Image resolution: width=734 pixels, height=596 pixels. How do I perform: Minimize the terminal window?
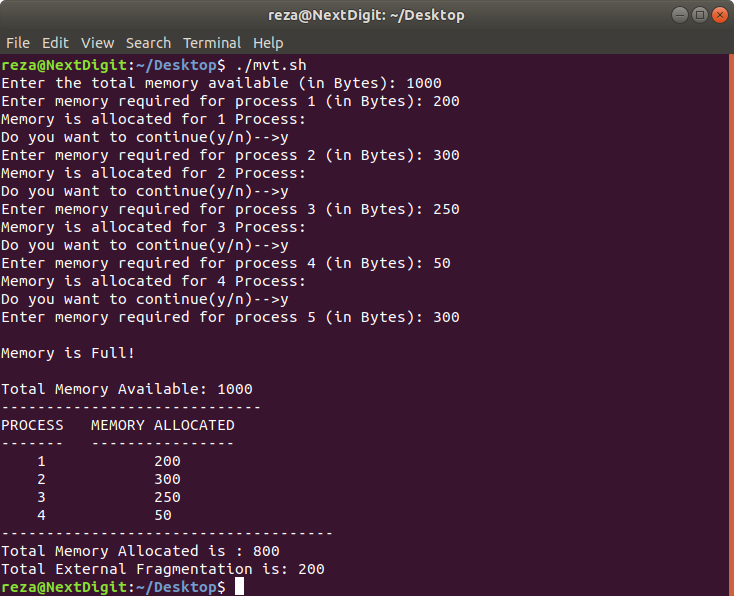coord(680,15)
